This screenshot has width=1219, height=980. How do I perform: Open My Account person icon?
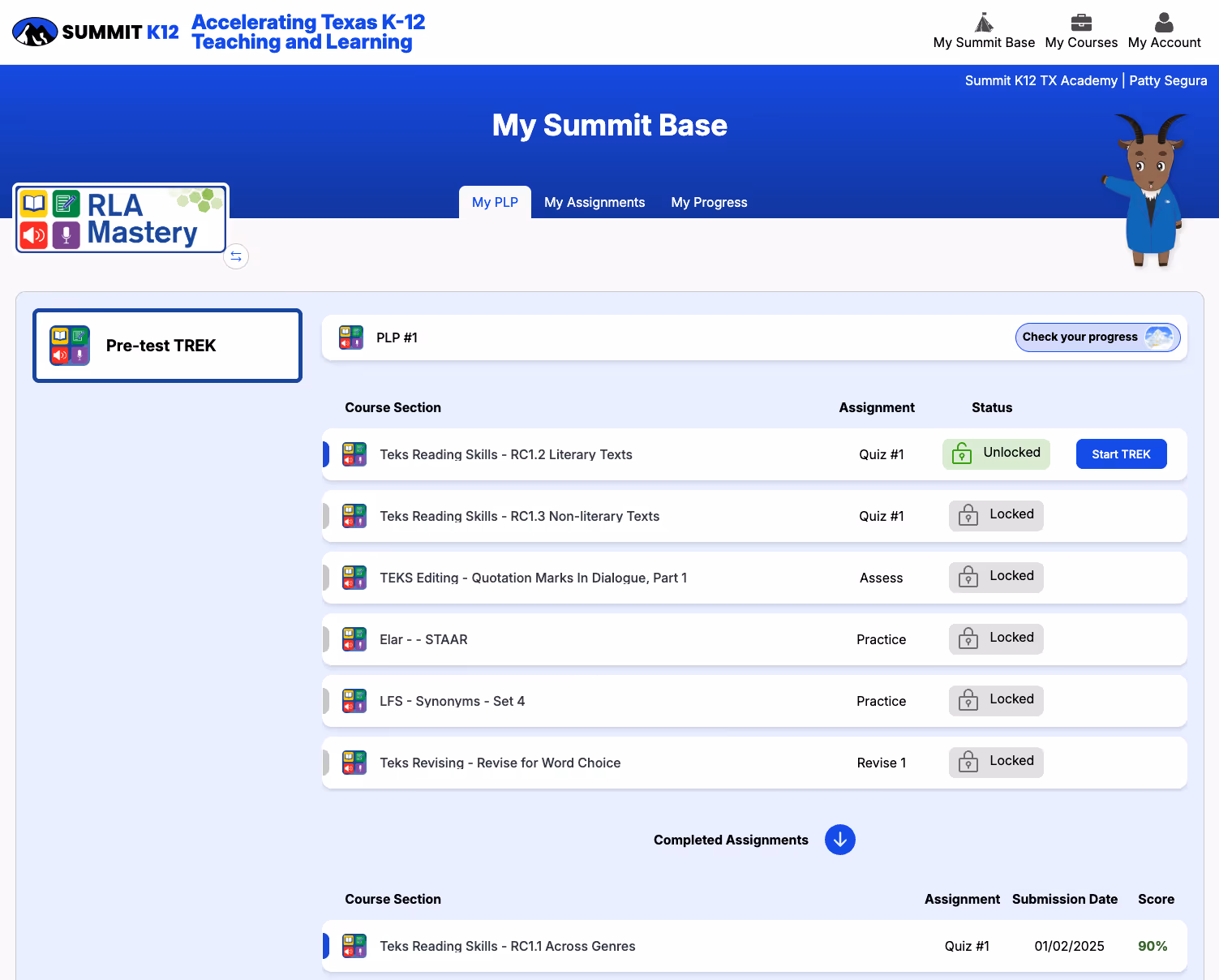click(x=1164, y=22)
